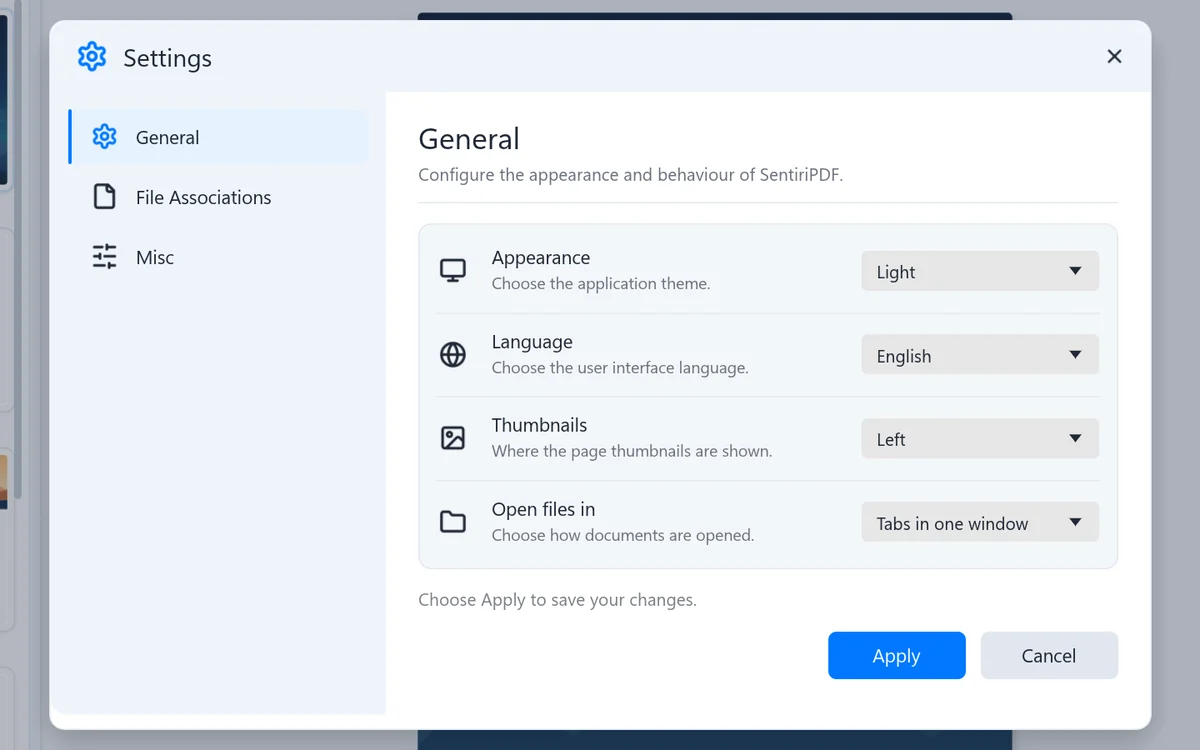Click the Language globe icon
Viewport: 1200px width, 750px height.
(x=453, y=354)
